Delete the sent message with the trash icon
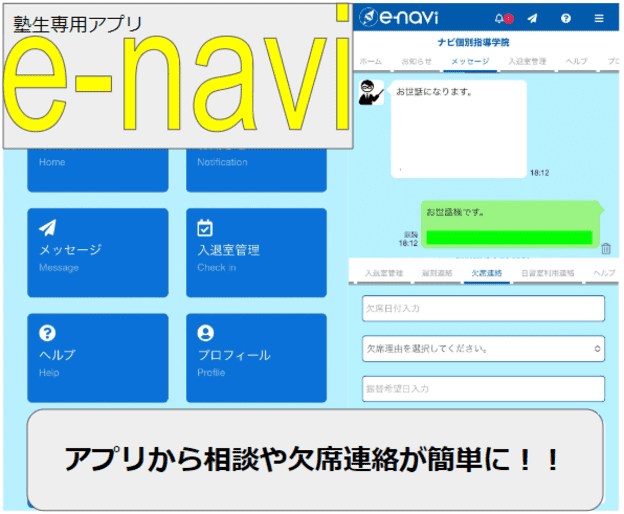Image resolution: width=624 pixels, height=514 pixels. tap(606, 248)
